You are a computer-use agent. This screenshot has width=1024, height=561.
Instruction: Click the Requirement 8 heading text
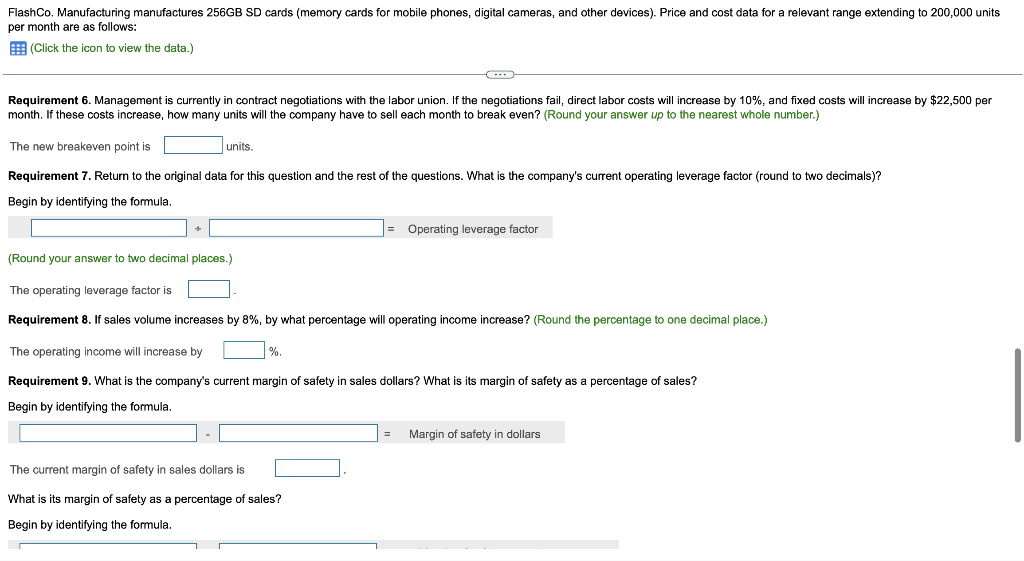click(50, 320)
